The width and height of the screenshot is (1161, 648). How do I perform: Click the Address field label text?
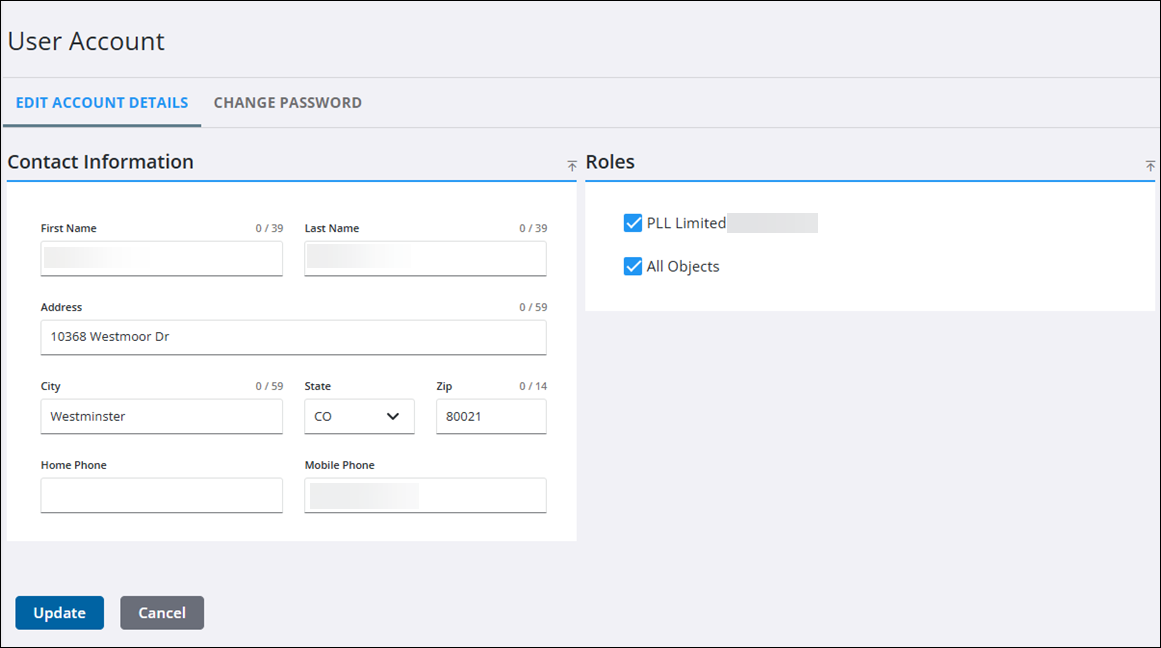[x=61, y=308]
